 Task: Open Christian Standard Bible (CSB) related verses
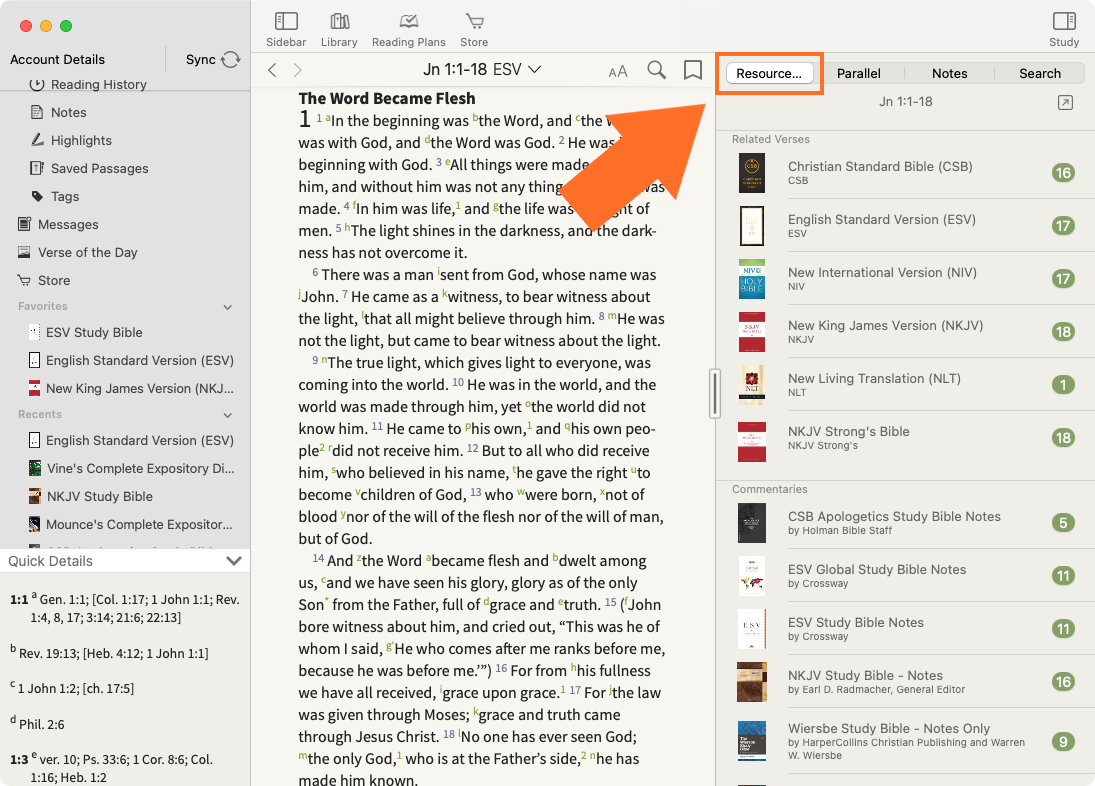click(x=906, y=173)
